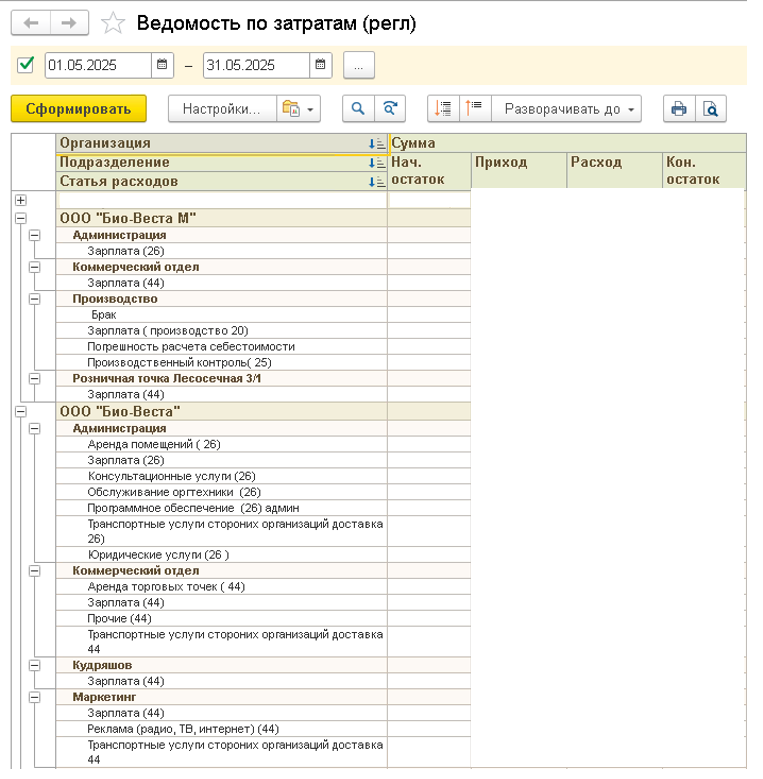The height and width of the screenshot is (779, 763).
Task: Click the back navigation arrow
Action: [30, 23]
